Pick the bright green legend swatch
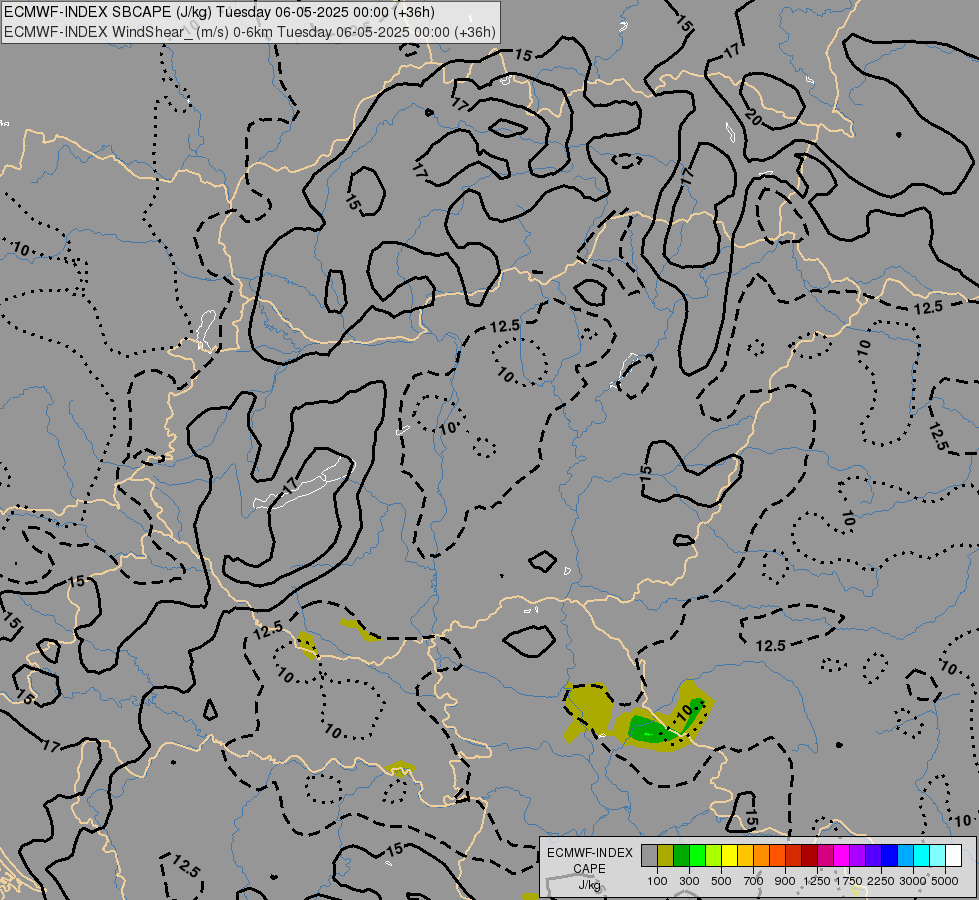 click(697, 856)
